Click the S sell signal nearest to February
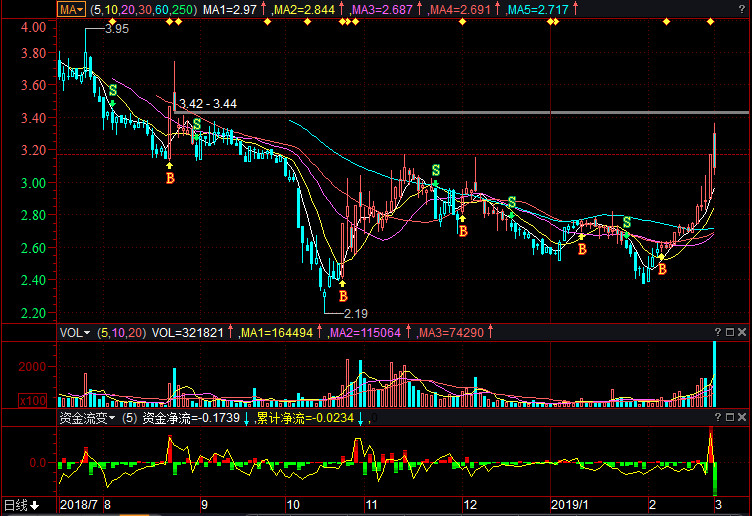This screenshot has width=752, height=516. point(626,222)
